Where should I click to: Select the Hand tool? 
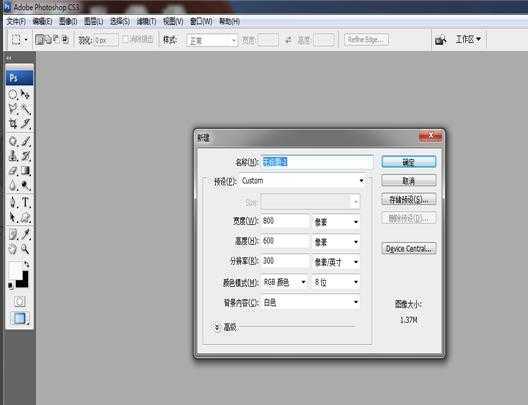coord(13,249)
